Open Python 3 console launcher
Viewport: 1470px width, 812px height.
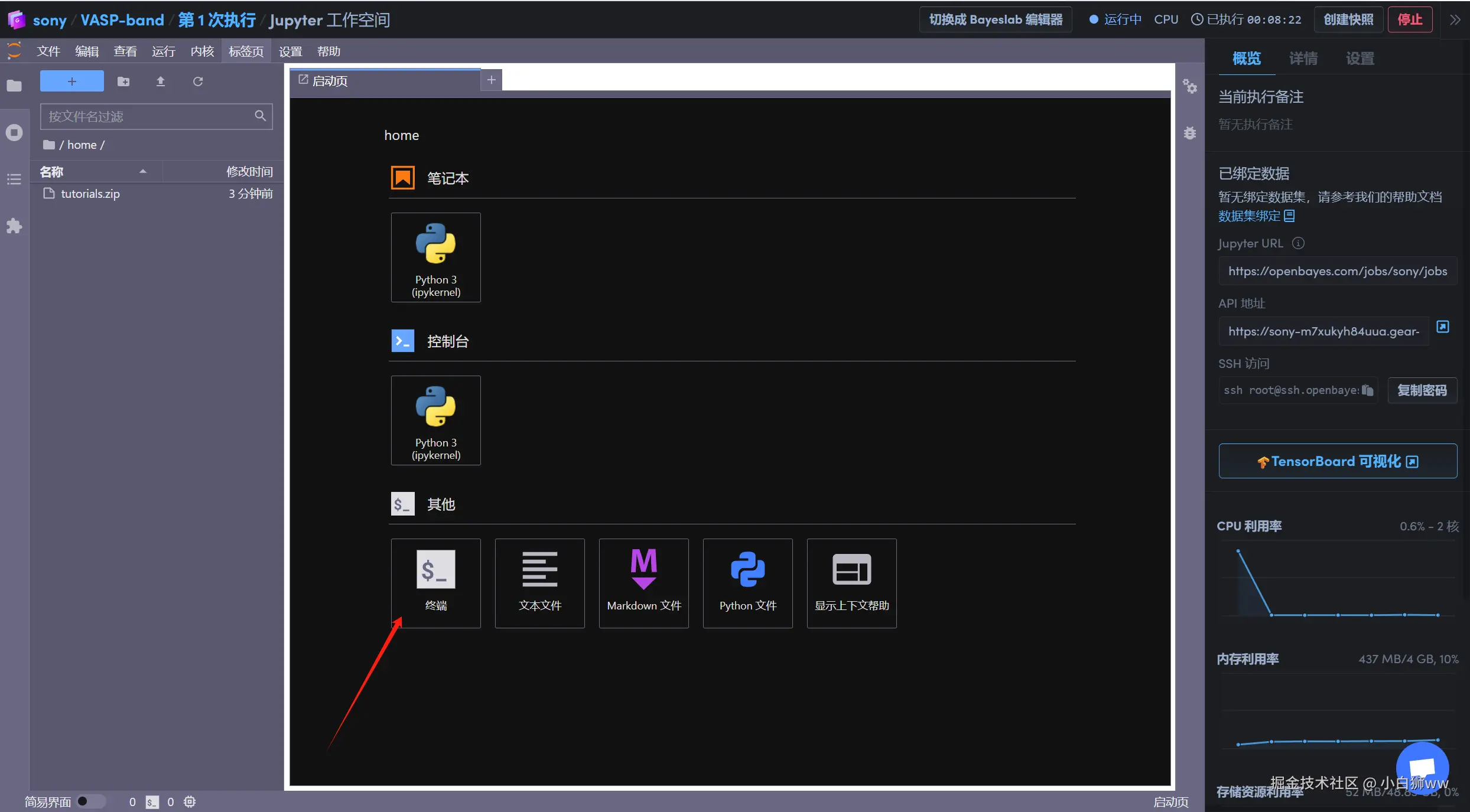tap(435, 420)
